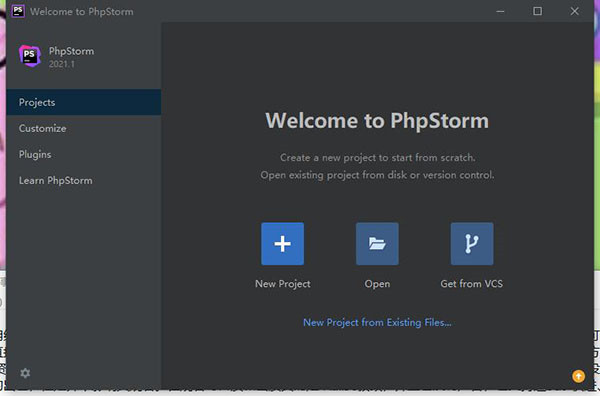Open settings via the gear icon
The height and width of the screenshot is (396, 600).
25,373
